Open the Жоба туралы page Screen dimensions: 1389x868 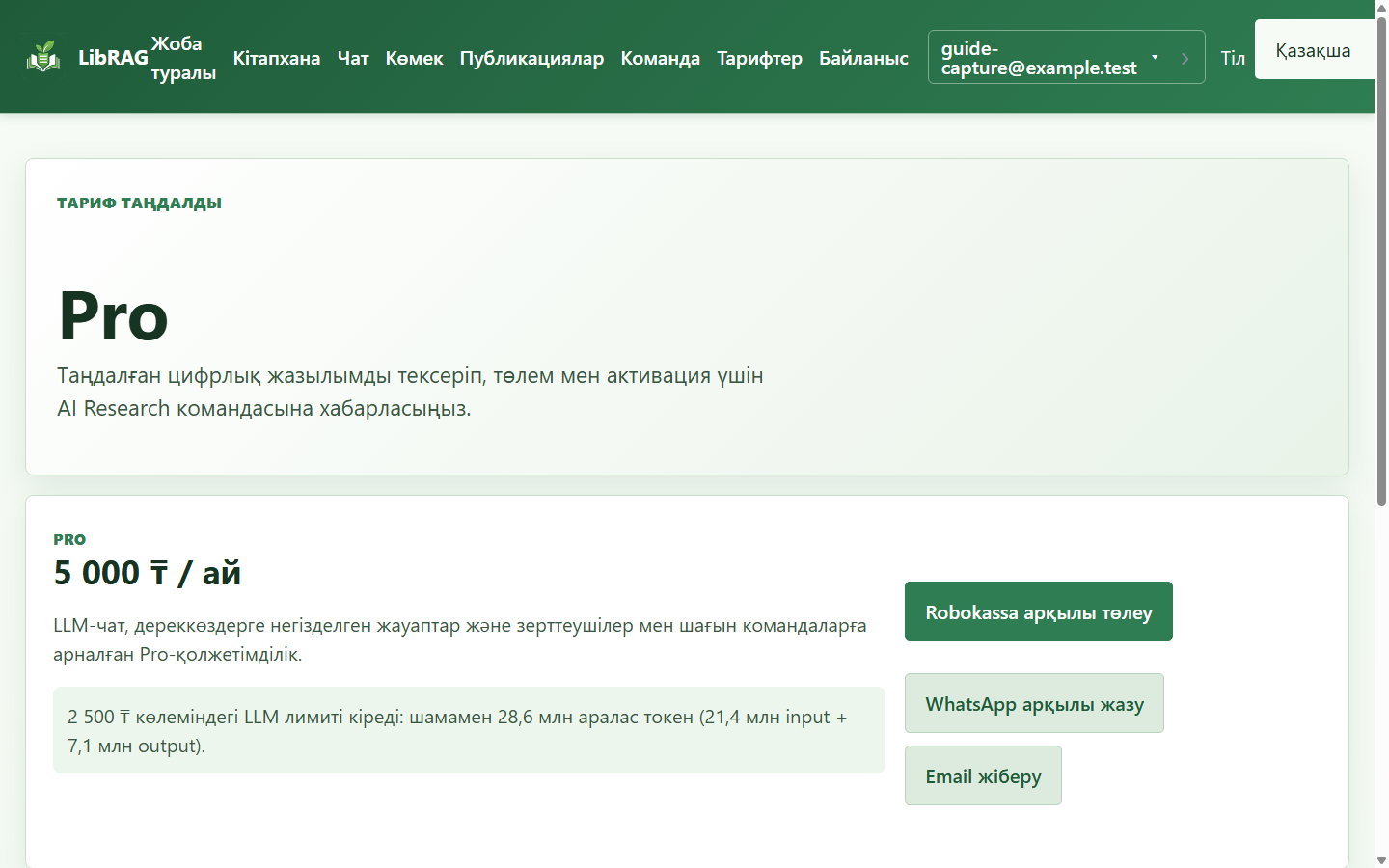pos(183,58)
